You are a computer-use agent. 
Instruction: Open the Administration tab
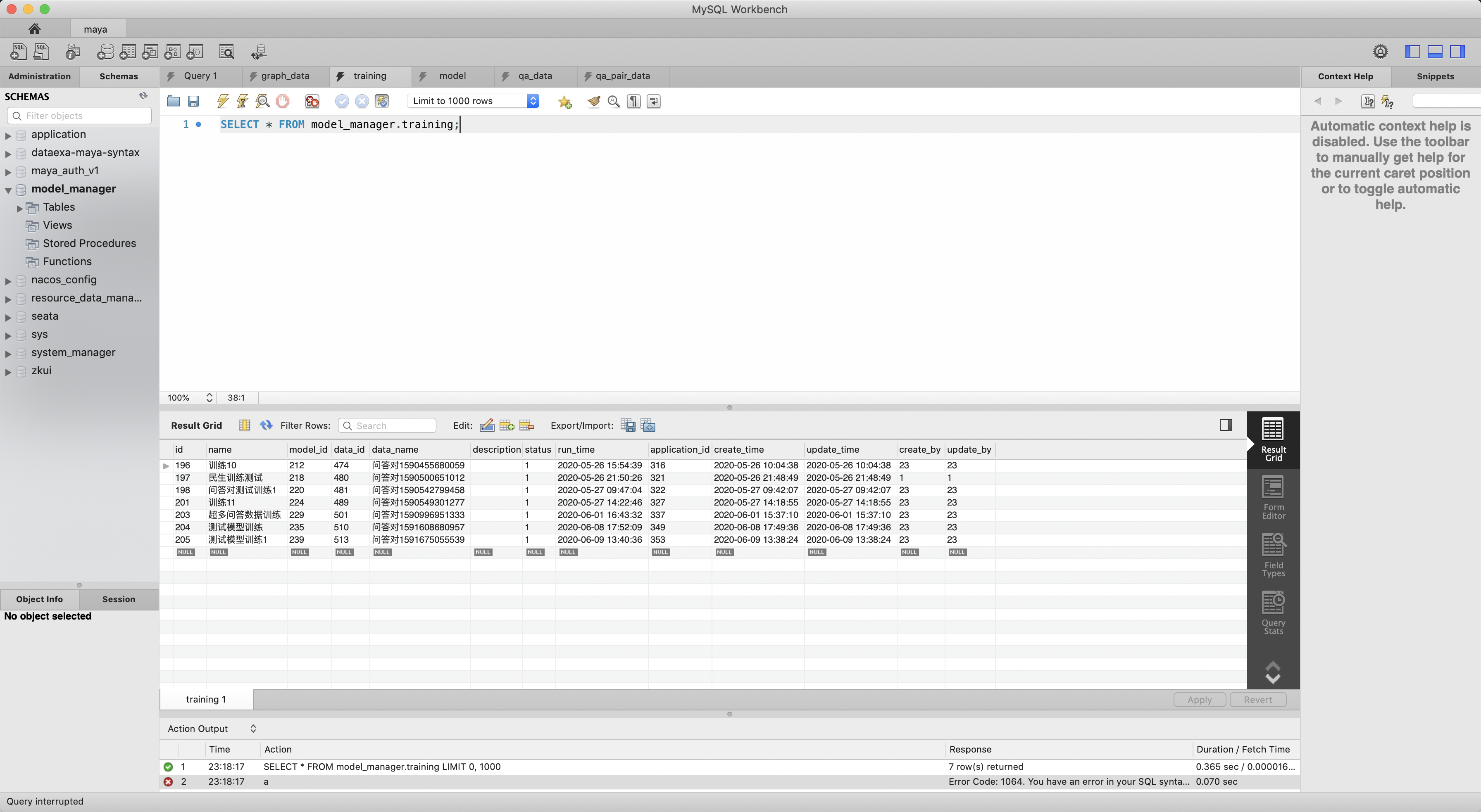[39, 76]
